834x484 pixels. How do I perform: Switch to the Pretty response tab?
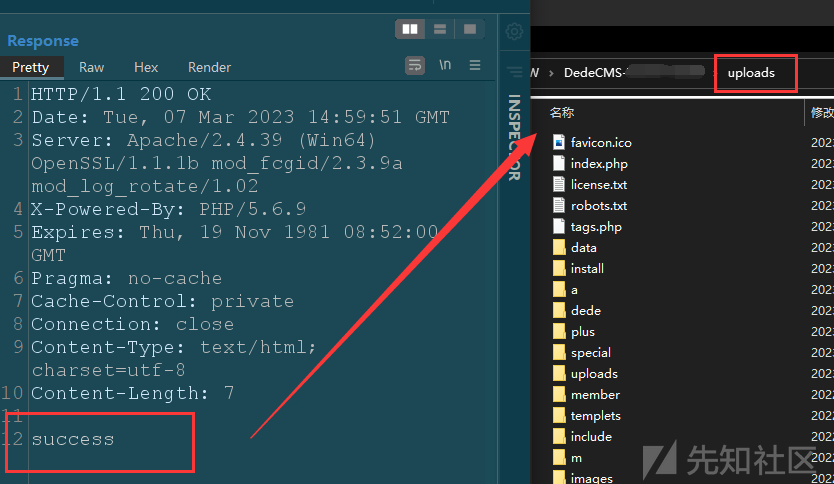31,68
